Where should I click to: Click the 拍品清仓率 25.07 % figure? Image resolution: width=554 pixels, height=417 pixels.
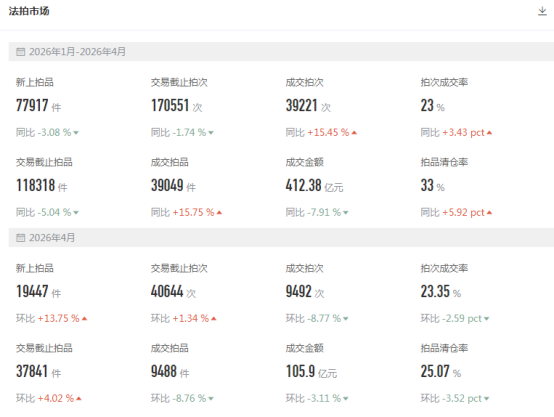(441, 371)
